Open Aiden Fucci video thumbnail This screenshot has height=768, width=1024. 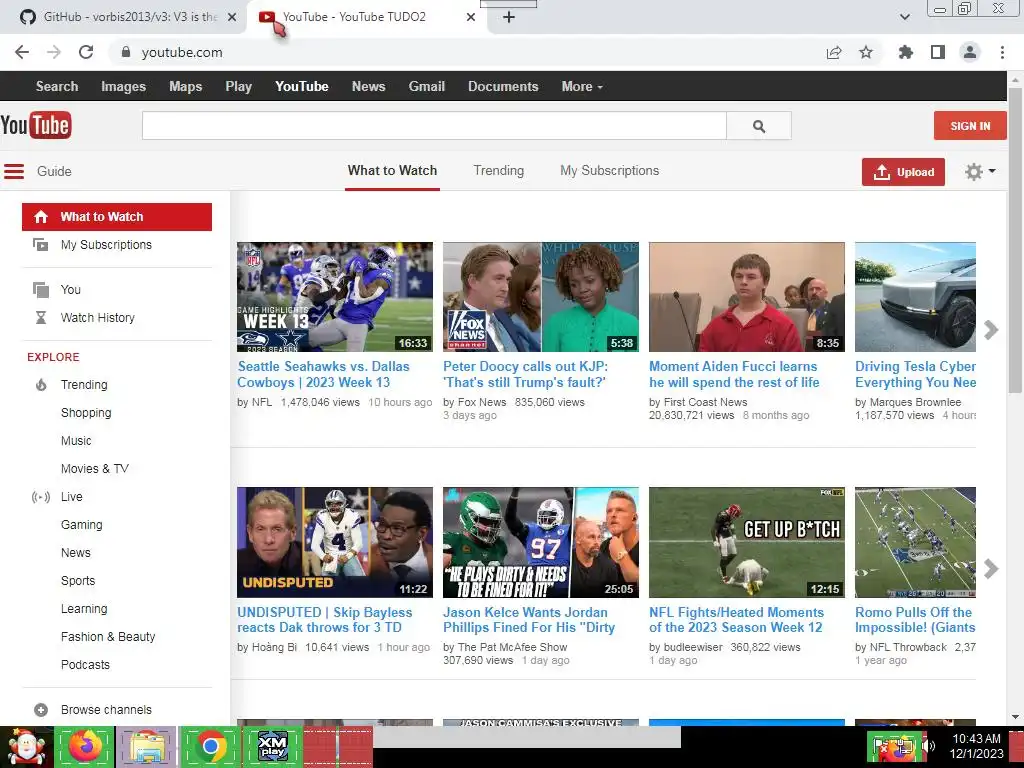click(x=746, y=297)
